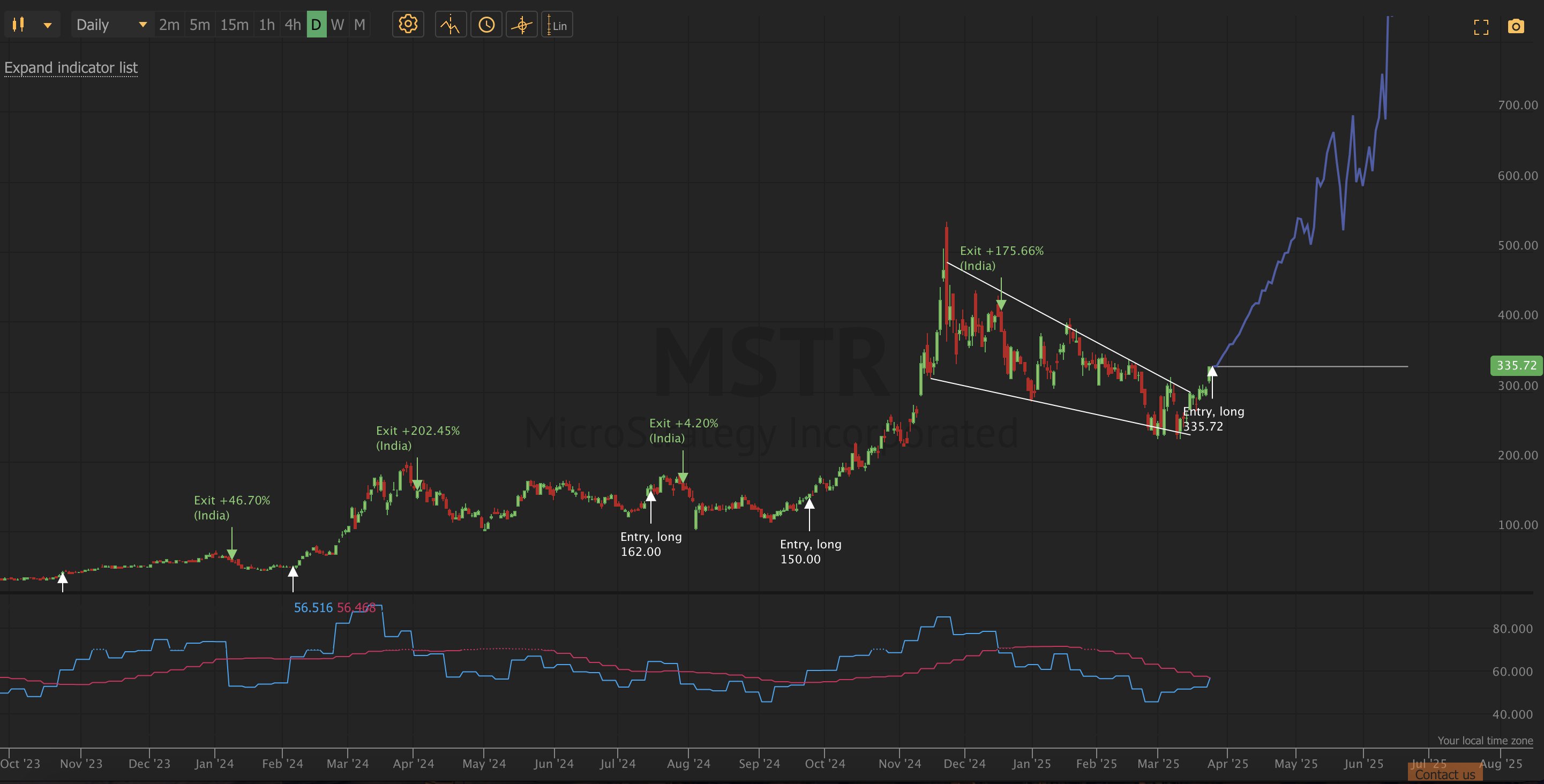Viewport: 1544px width, 784px height.
Task: Click the zigzag price line indicator icon
Action: tap(450, 25)
